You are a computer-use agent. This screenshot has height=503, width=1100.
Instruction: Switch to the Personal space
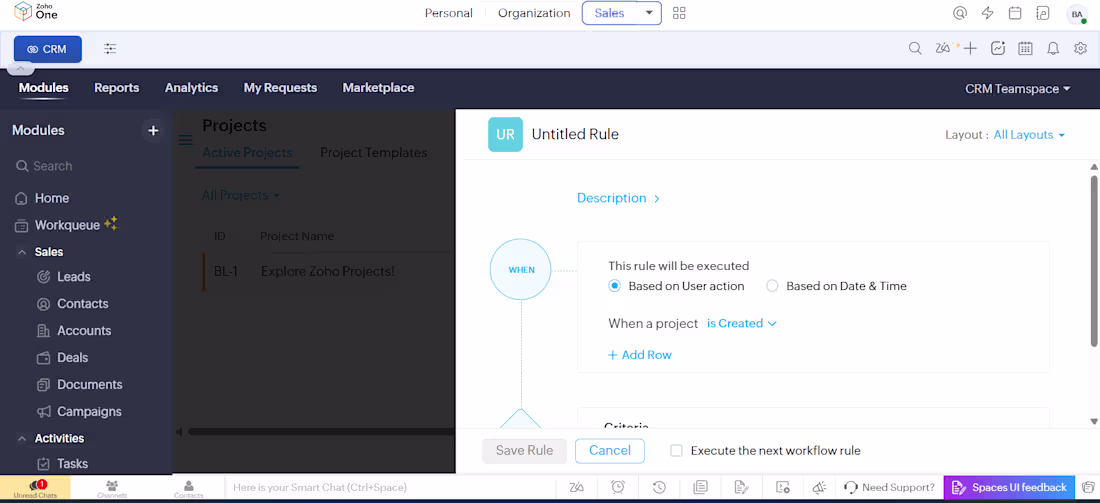coord(448,13)
